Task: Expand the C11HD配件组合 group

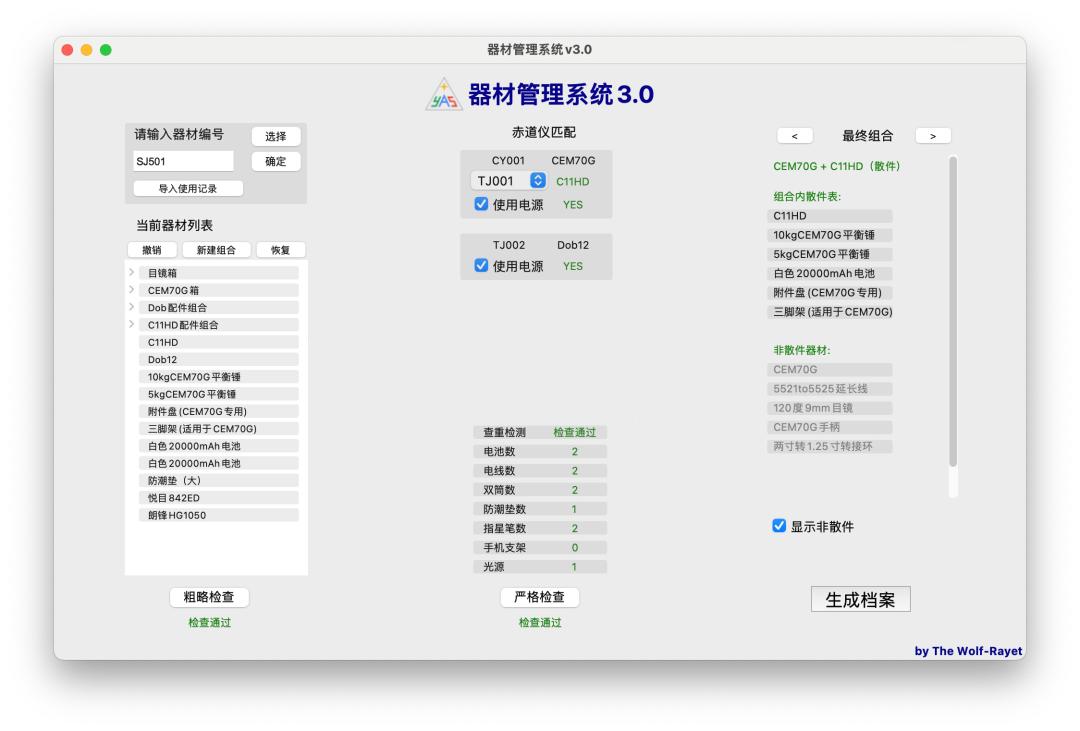Action: [131, 325]
